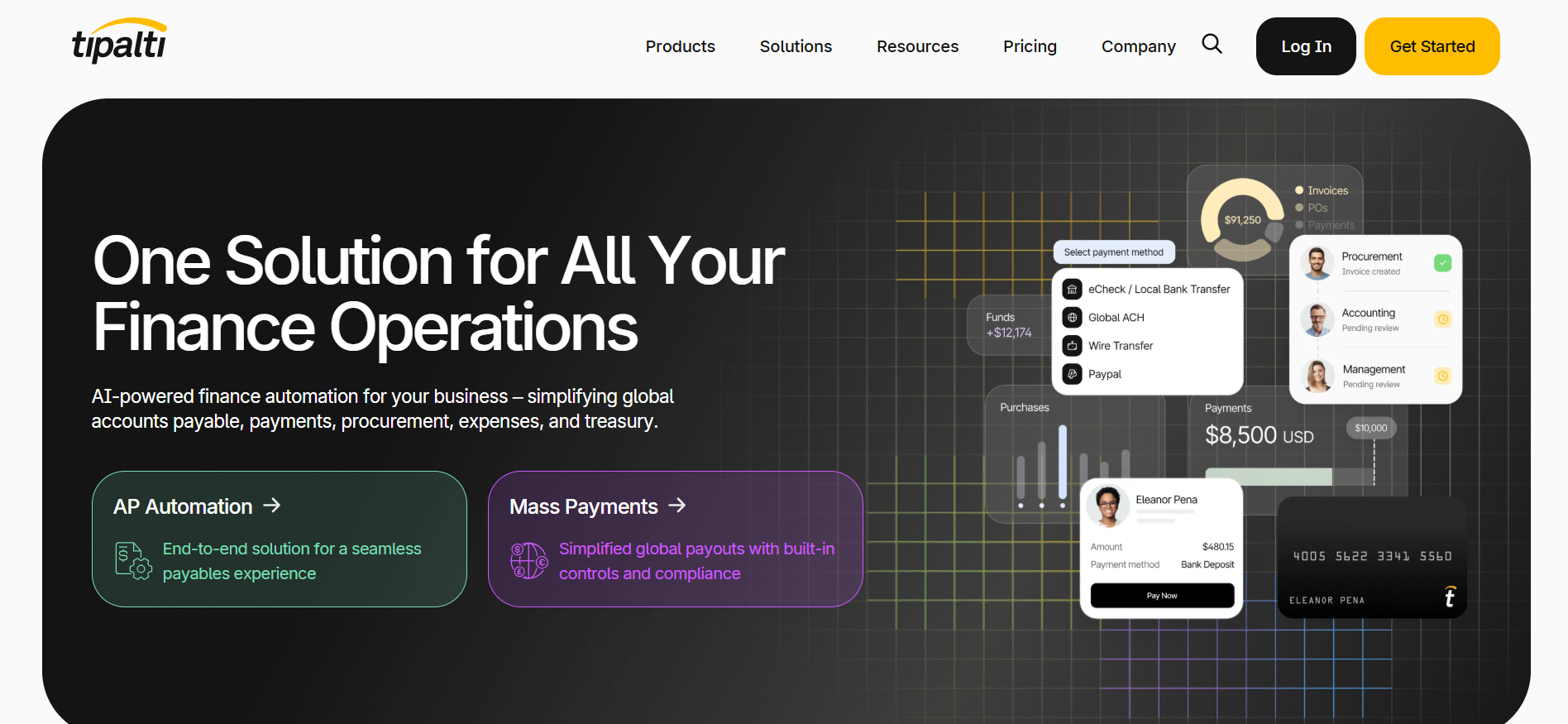1568x724 pixels.
Task: Click the globe icon beside Global ACH
Action: click(x=1072, y=318)
